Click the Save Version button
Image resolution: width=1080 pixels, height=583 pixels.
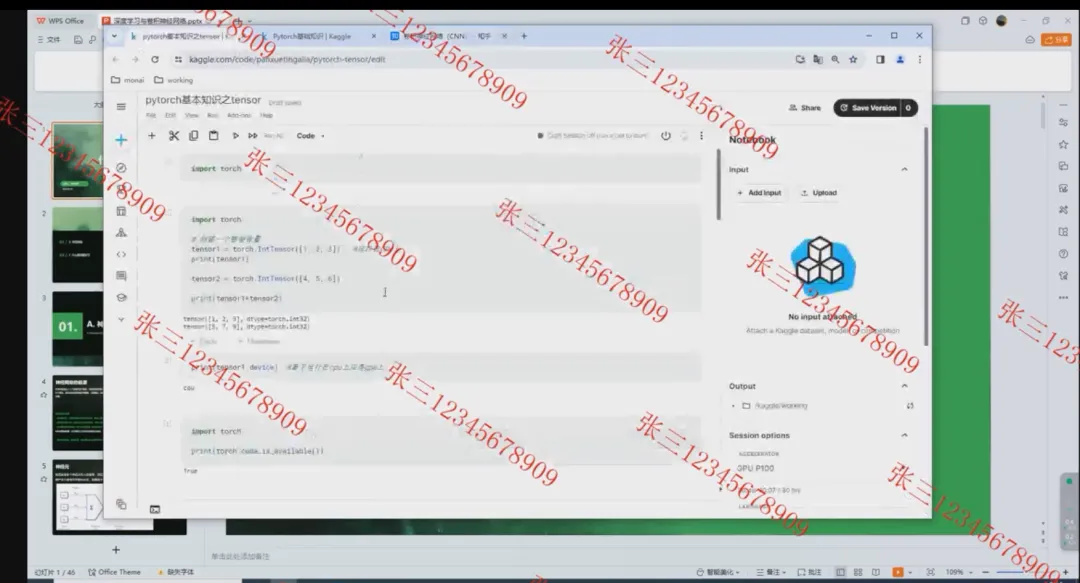coord(867,108)
